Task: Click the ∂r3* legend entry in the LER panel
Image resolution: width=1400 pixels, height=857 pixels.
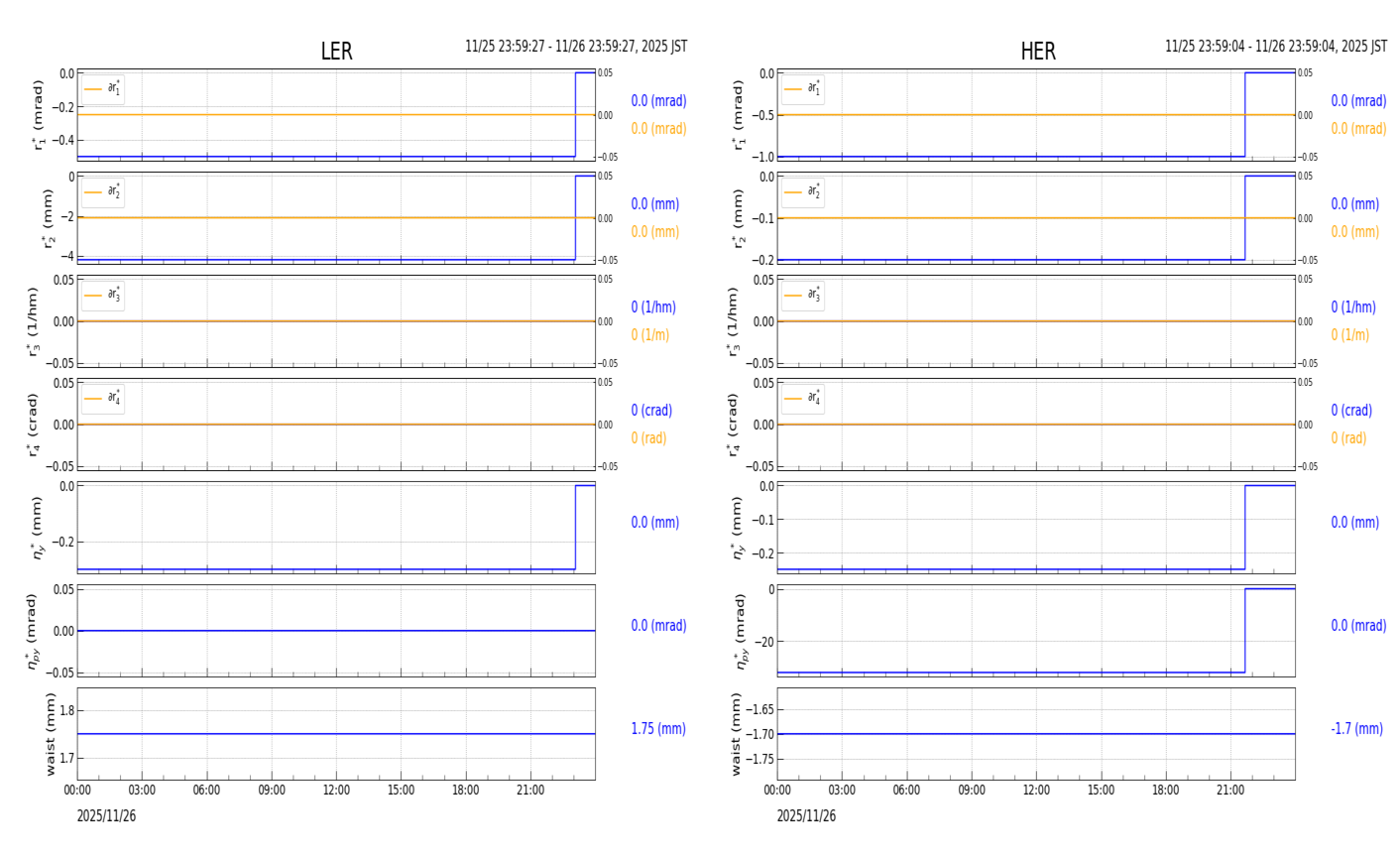Action: pos(103,296)
